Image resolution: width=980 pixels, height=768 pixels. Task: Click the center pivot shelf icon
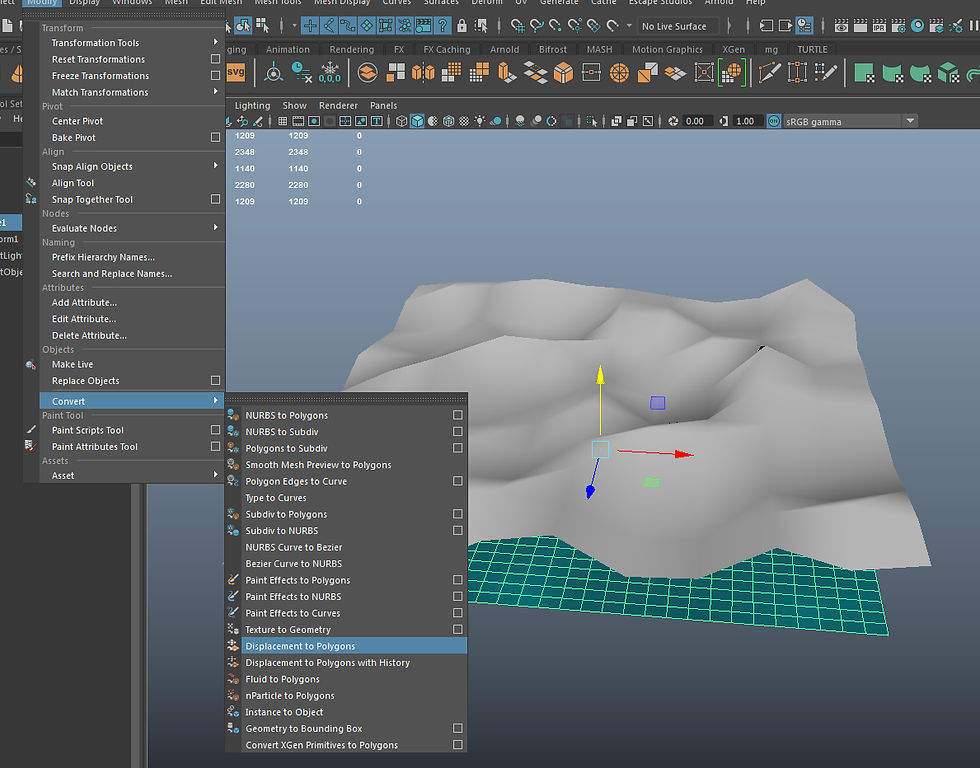[x=274, y=72]
